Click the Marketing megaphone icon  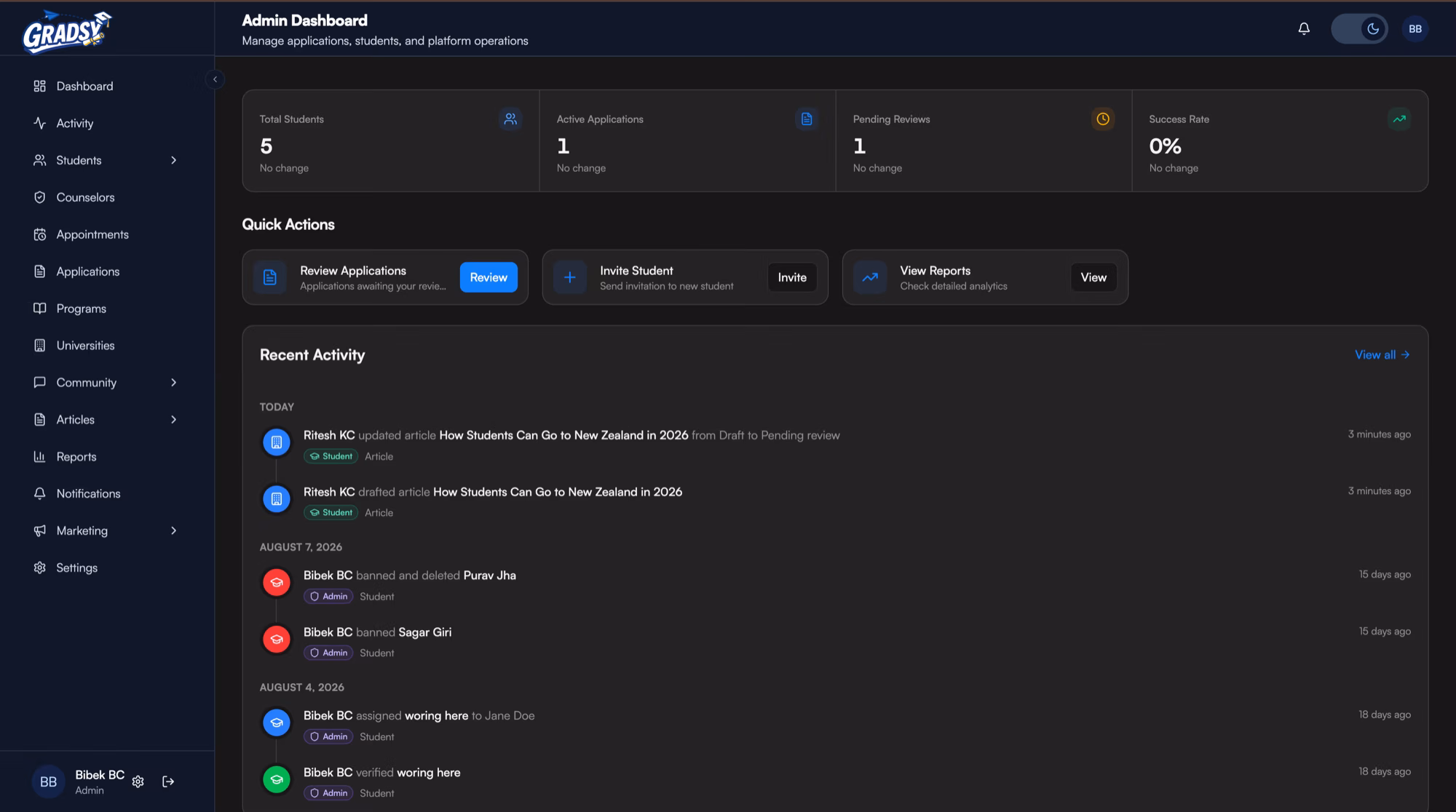pyautogui.click(x=39, y=530)
